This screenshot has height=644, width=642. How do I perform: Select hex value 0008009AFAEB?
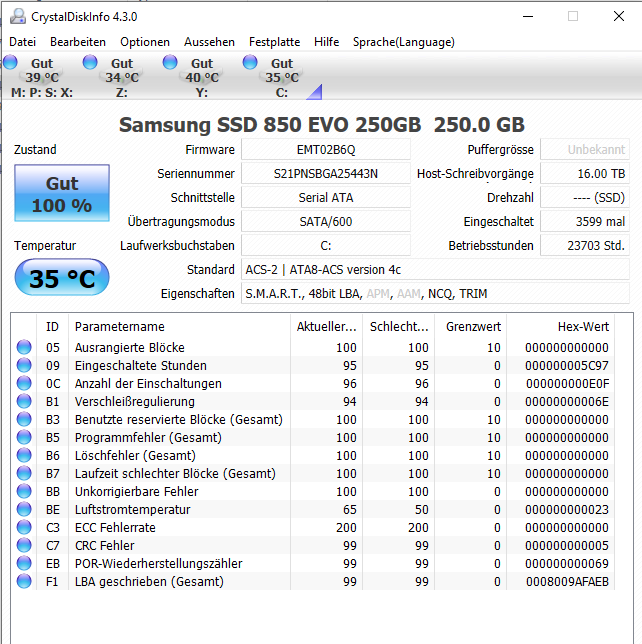(x=568, y=582)
